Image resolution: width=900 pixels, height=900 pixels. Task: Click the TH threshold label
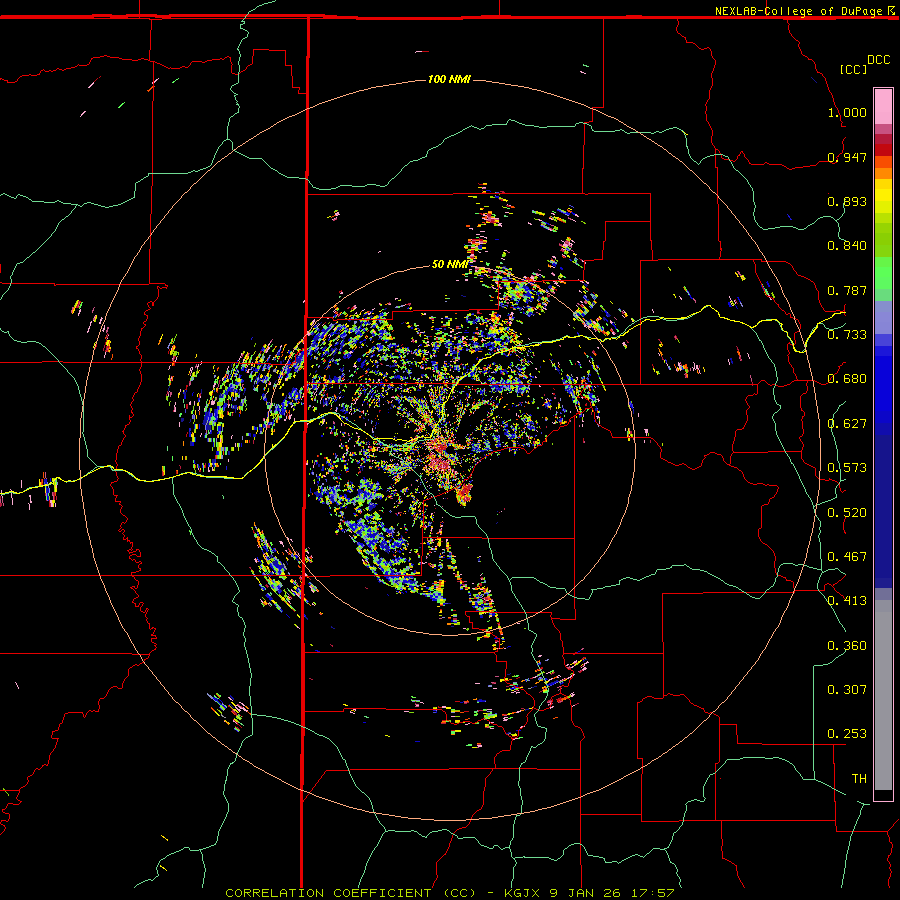click(859, 779)
